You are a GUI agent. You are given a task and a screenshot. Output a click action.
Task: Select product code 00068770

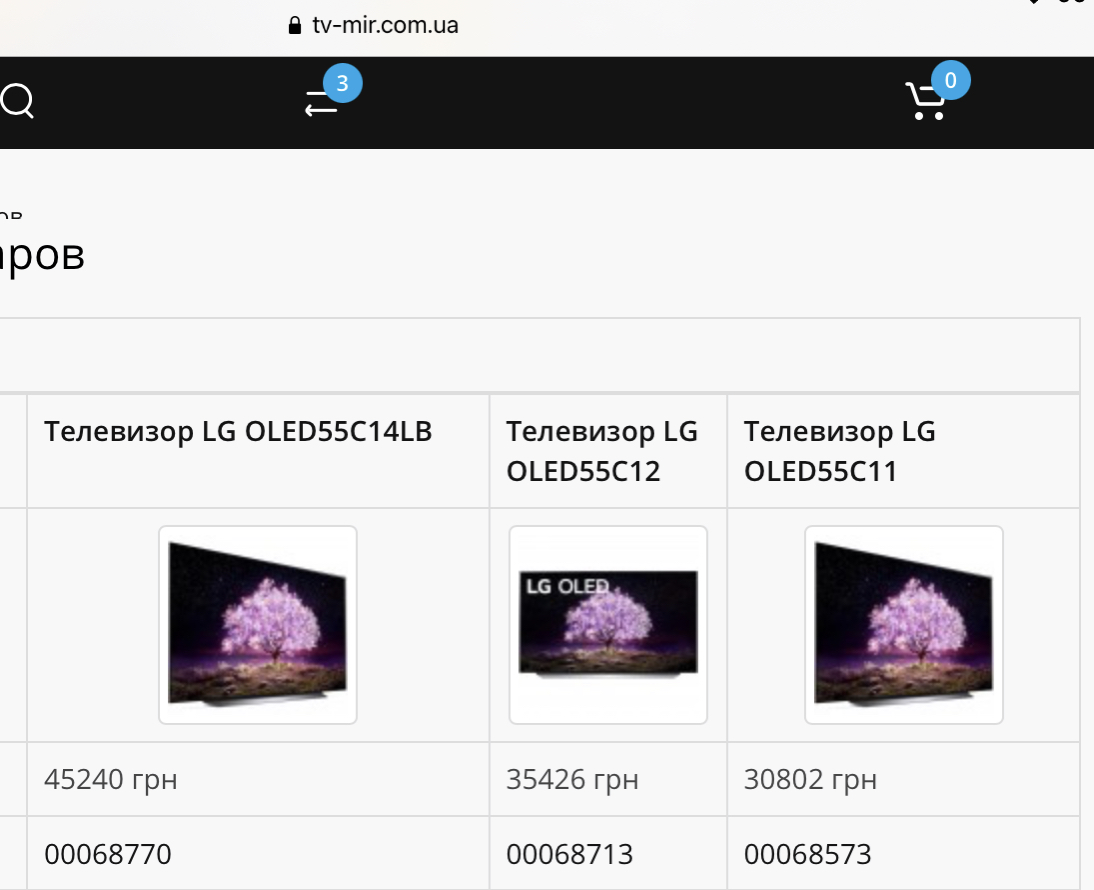107,854
